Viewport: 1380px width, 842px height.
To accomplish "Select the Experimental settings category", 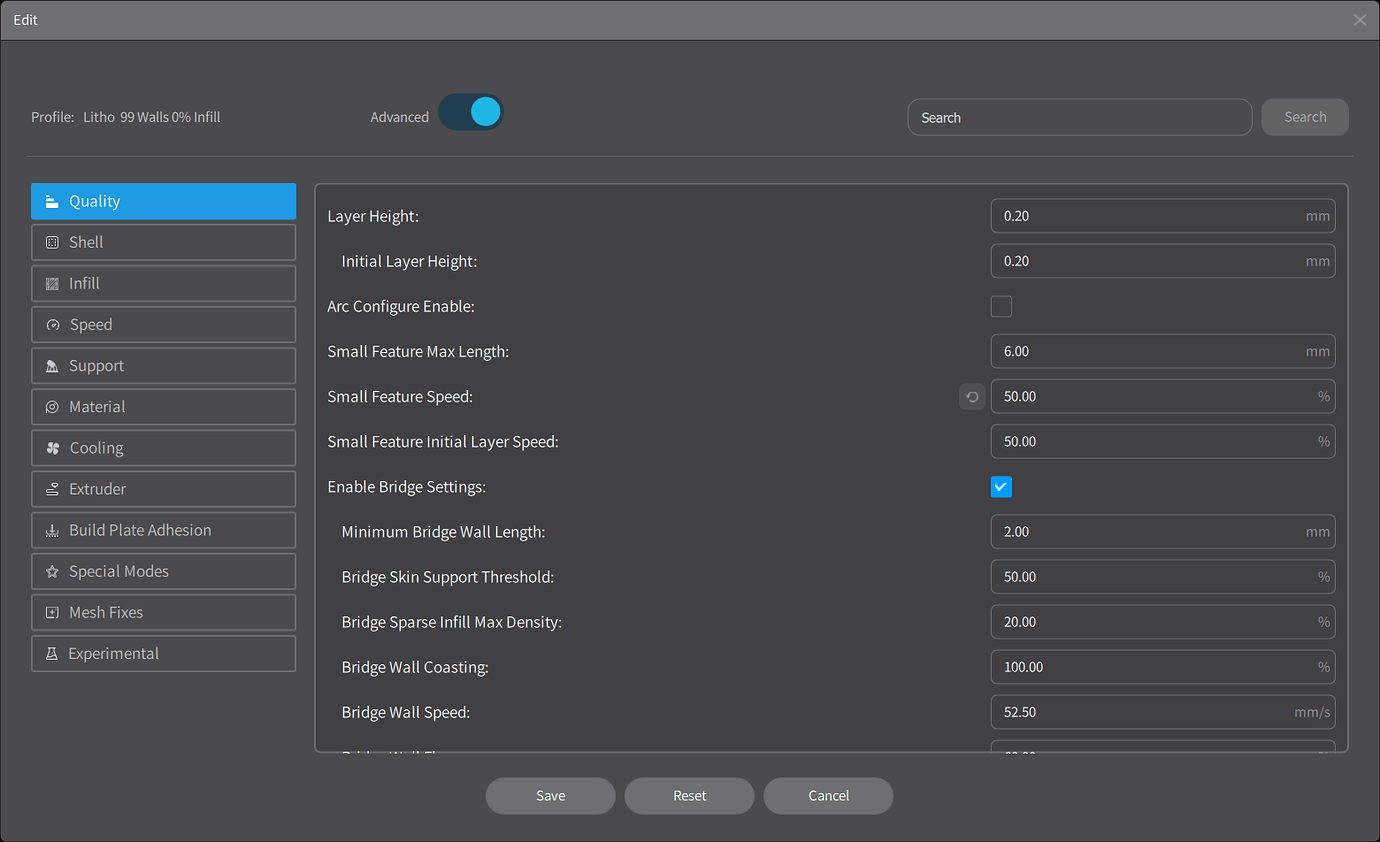I will (163, 653).
